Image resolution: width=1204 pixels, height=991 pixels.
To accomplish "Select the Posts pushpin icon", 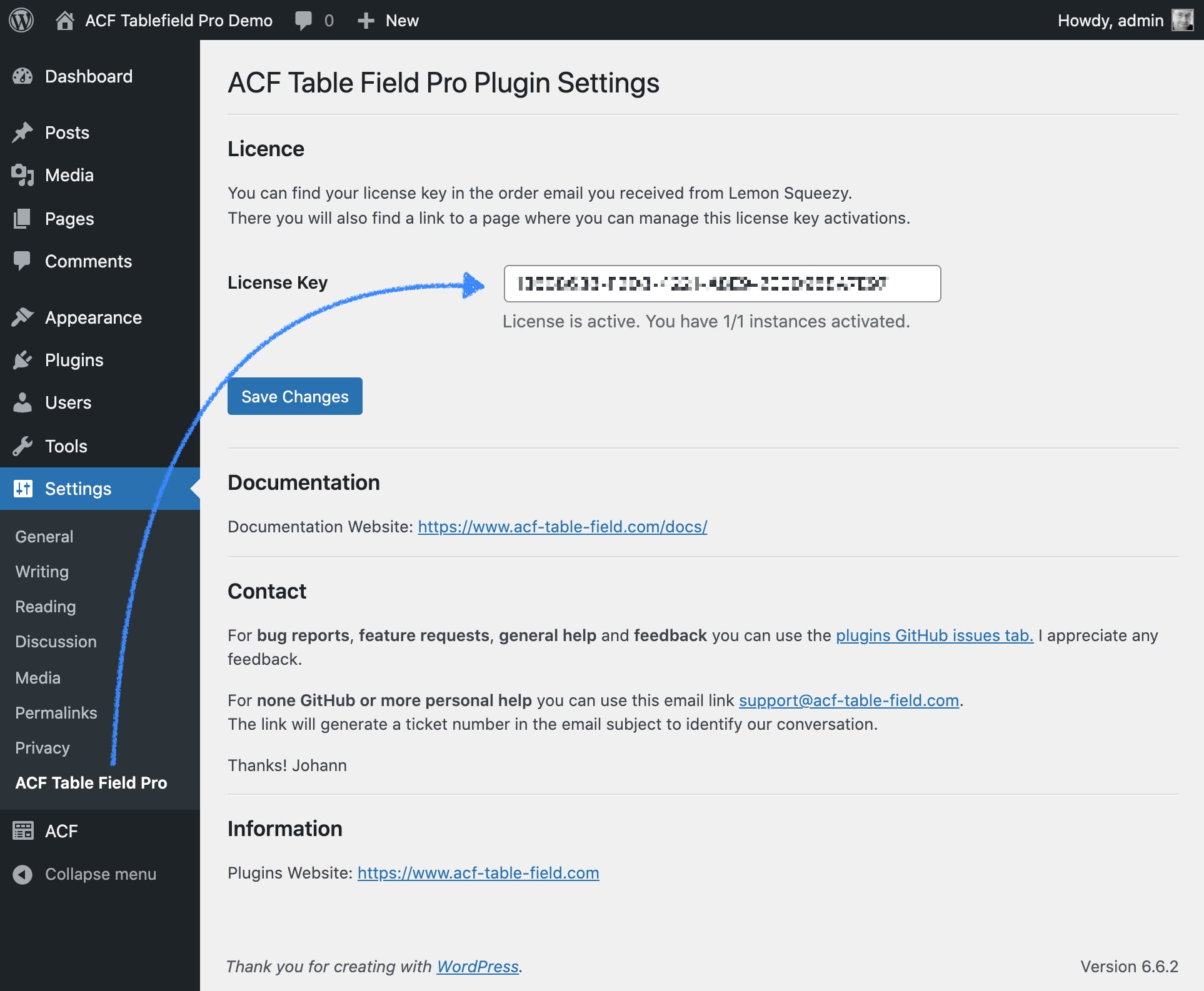I will tap(23, 132).
